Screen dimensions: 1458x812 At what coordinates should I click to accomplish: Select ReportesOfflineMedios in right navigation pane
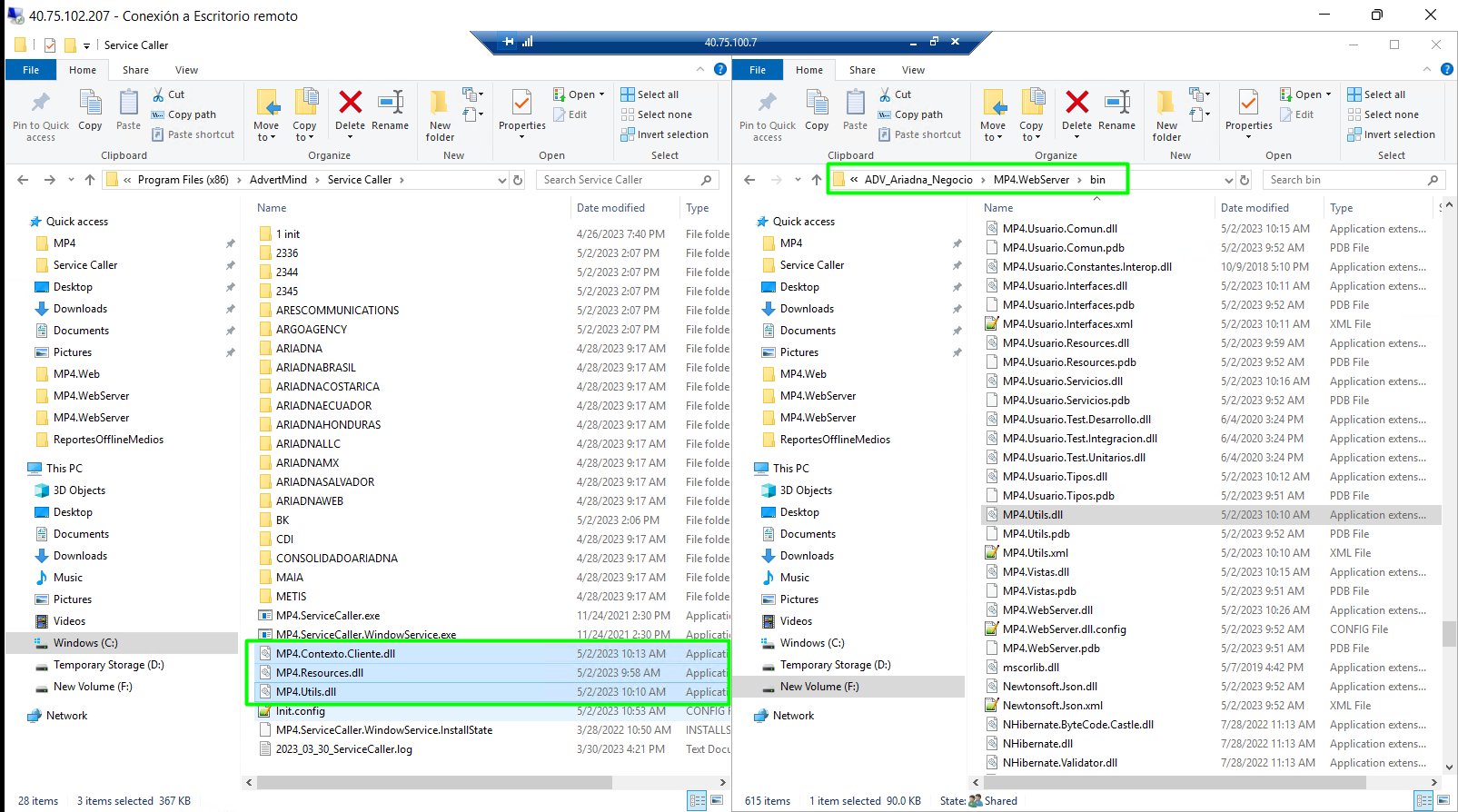click(x=835, y=440)
